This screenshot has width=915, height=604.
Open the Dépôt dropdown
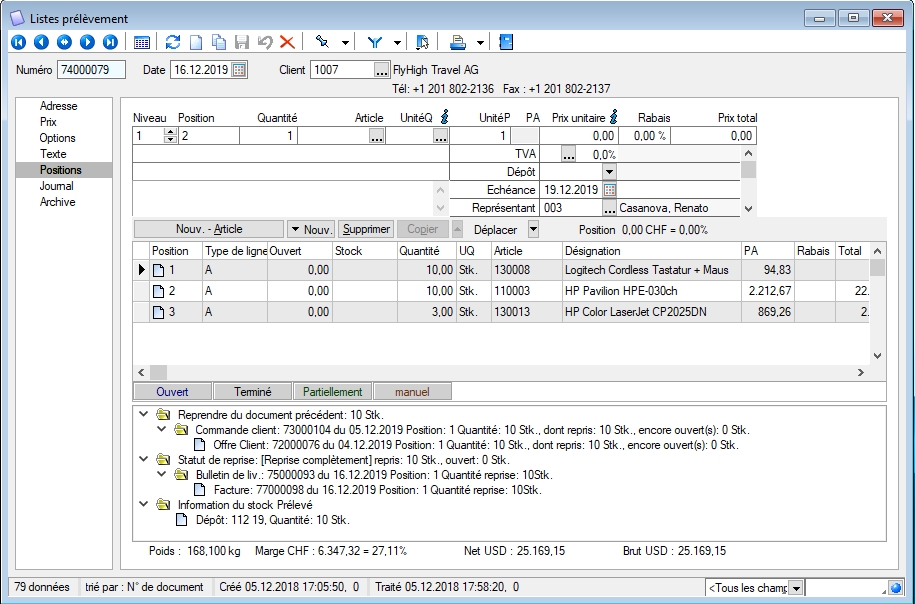click(608, 172)
